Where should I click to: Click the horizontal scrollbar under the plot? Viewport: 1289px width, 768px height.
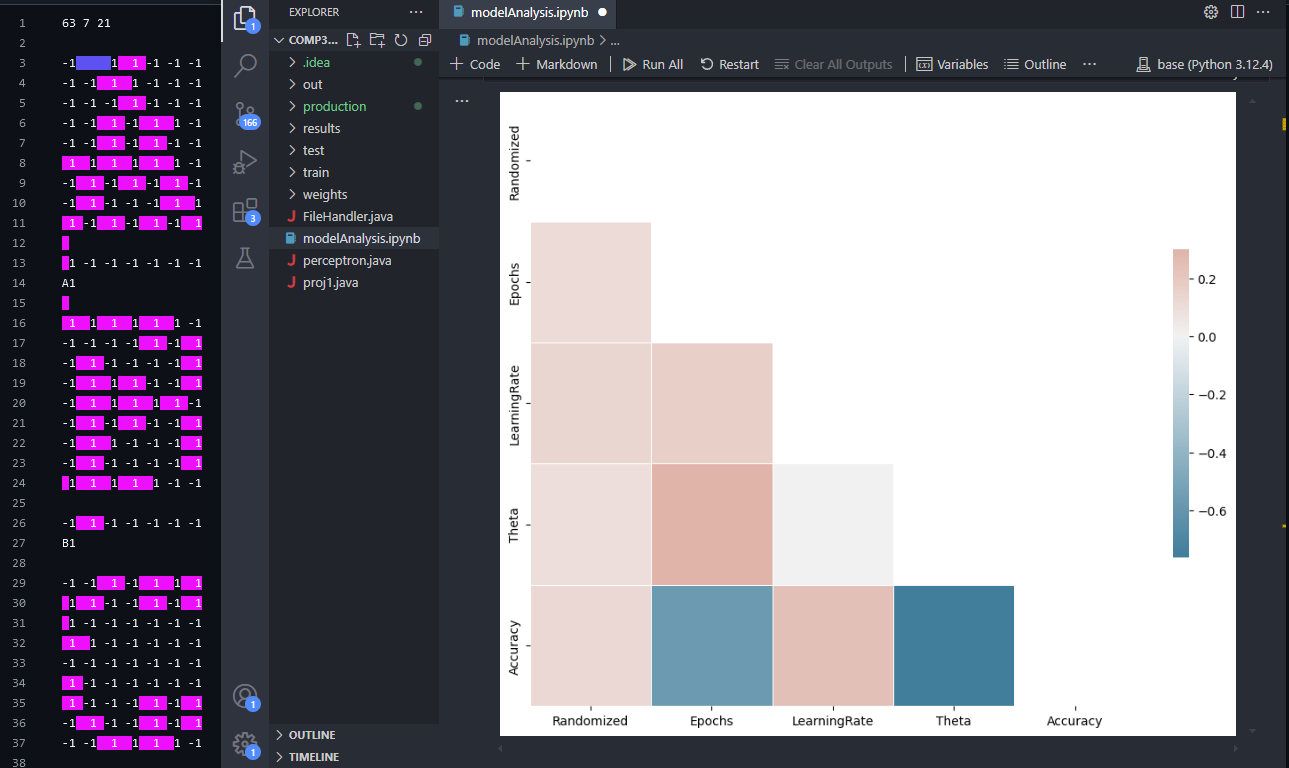(867, 747)
